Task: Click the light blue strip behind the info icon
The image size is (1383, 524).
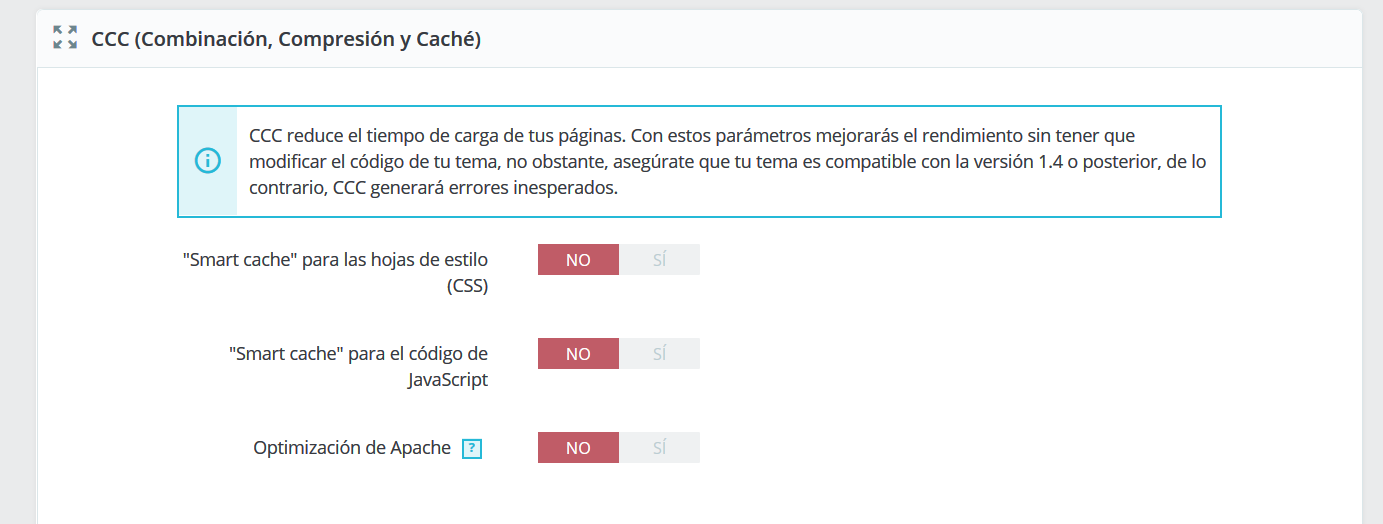Action: (207, 195)
